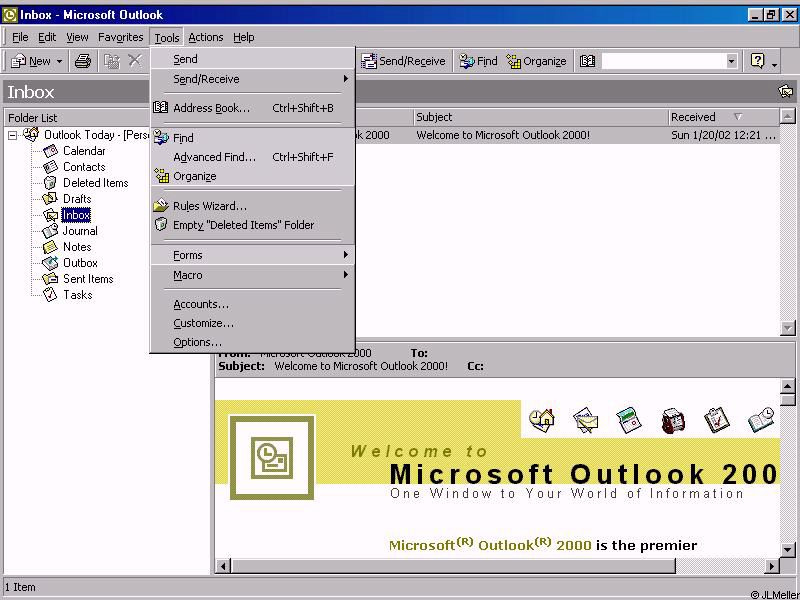Choose Organize in the Tools menu
The width and height of the screenshot is (800, 600).
[x=253, y=176]
